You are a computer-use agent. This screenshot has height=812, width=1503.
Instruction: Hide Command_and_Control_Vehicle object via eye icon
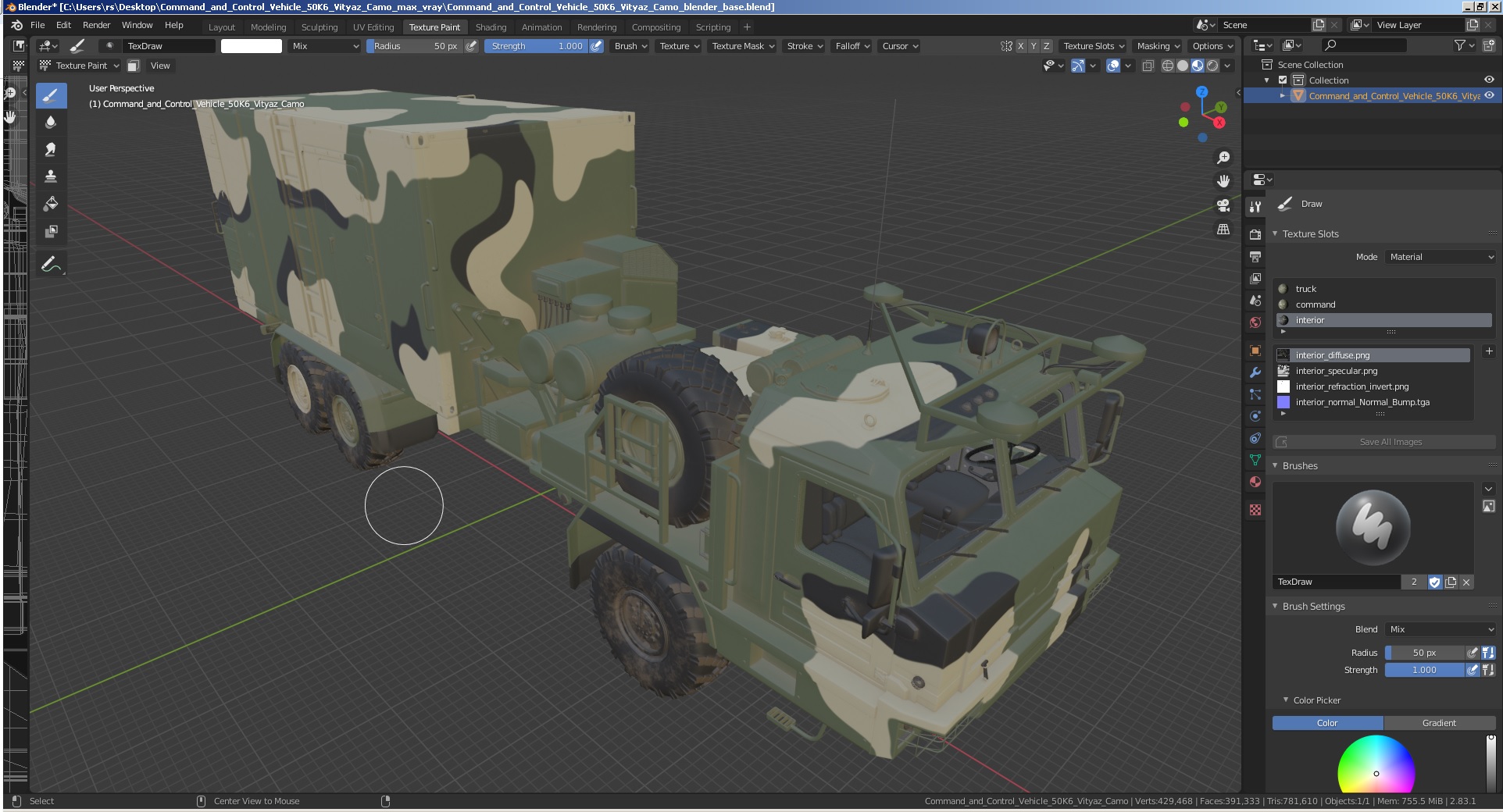[x=1489, y=95]
